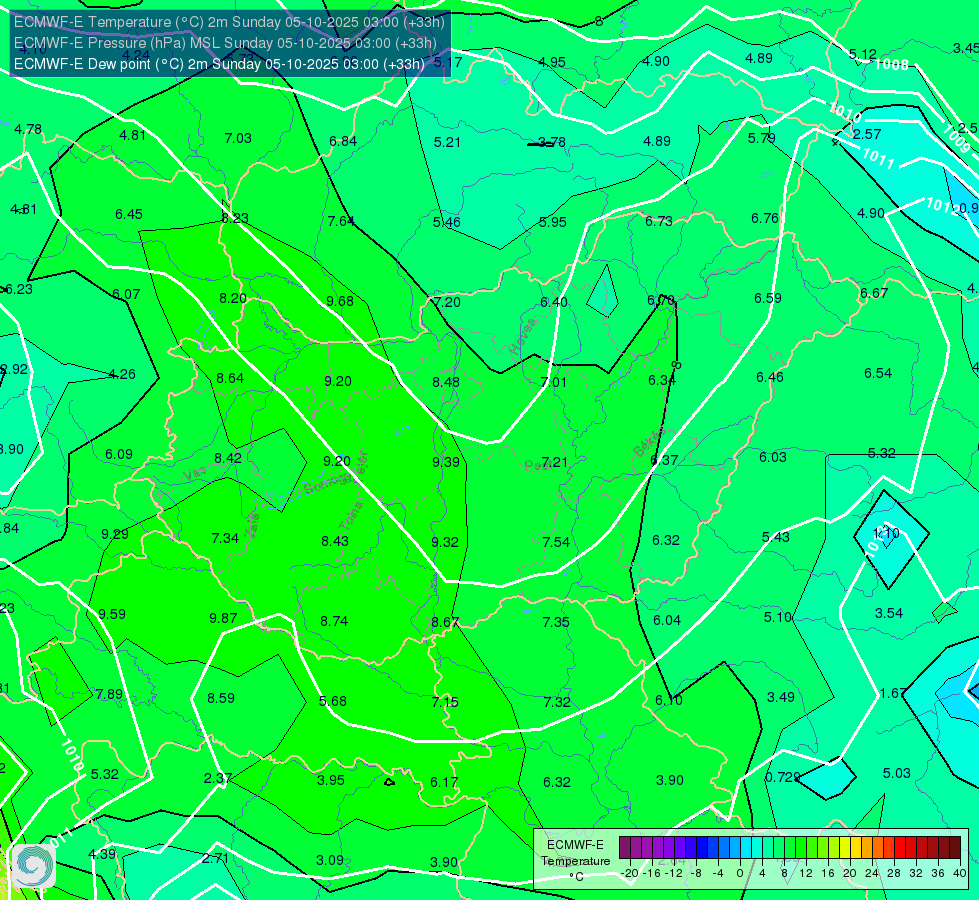Click the 3.09 temperature value
The image size is (979, 900).
(330, 859)
